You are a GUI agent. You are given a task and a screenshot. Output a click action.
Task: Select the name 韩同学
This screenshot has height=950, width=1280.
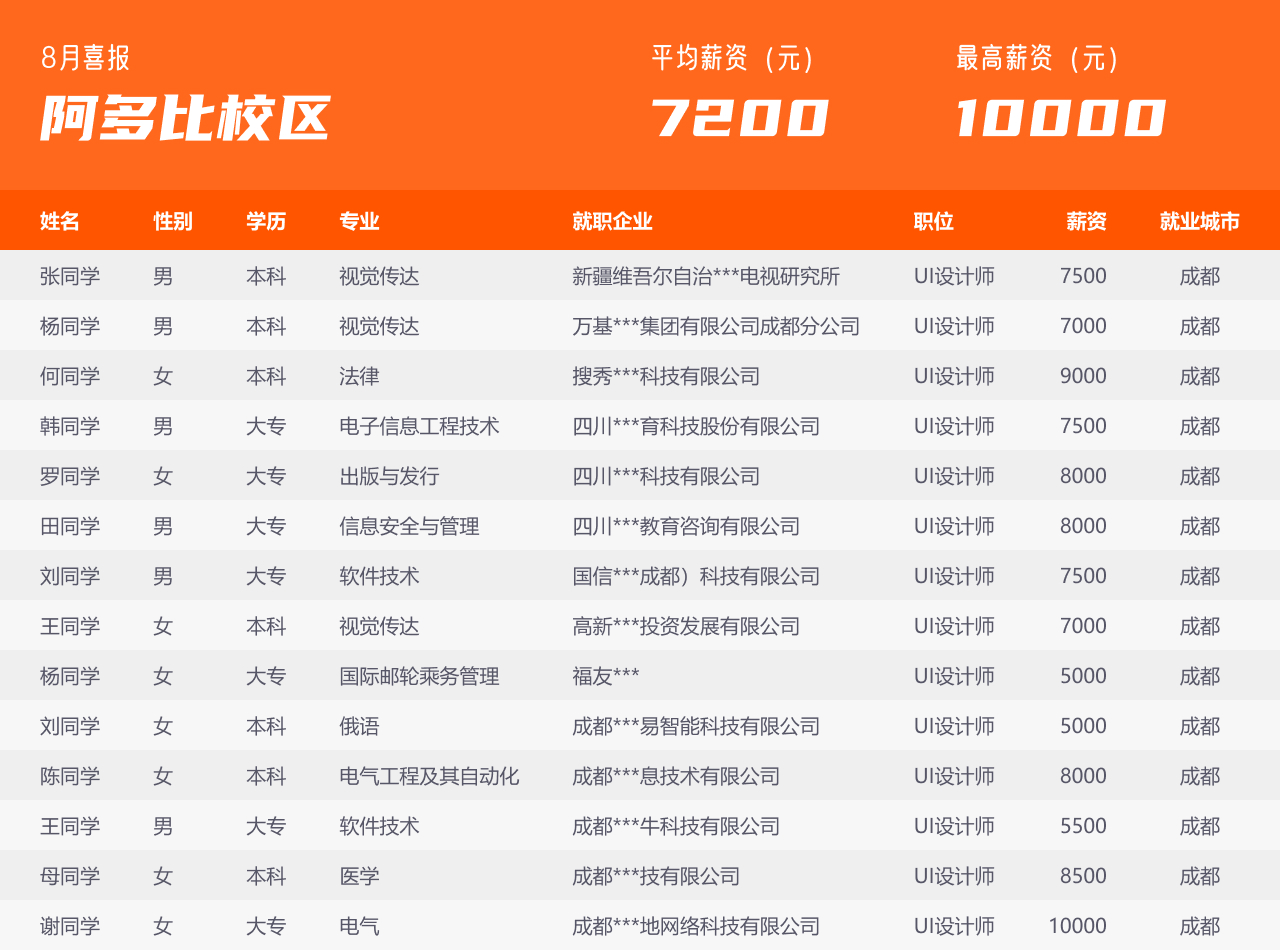(x=70, y=426)
